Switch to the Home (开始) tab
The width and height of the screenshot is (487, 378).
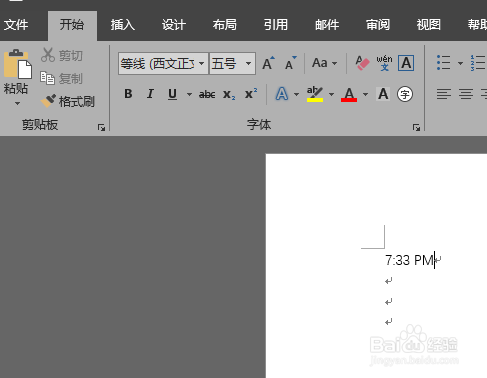pos(72,25)
